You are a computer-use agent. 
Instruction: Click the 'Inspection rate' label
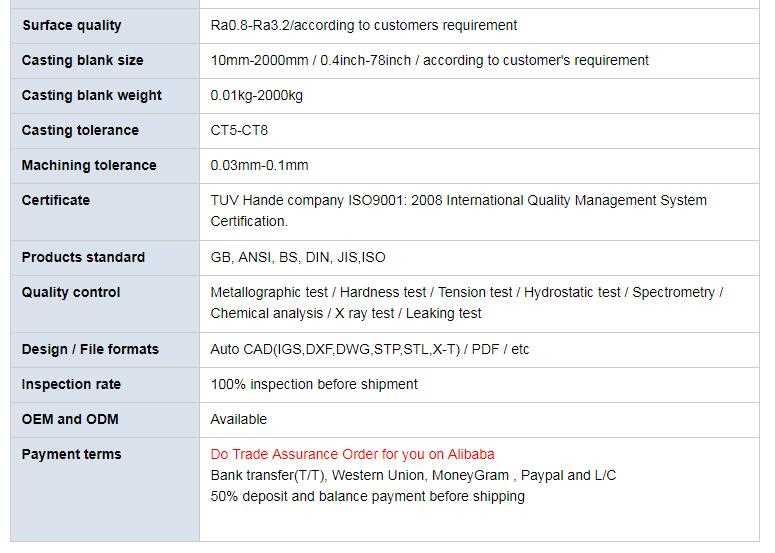(x=71, y=384)
